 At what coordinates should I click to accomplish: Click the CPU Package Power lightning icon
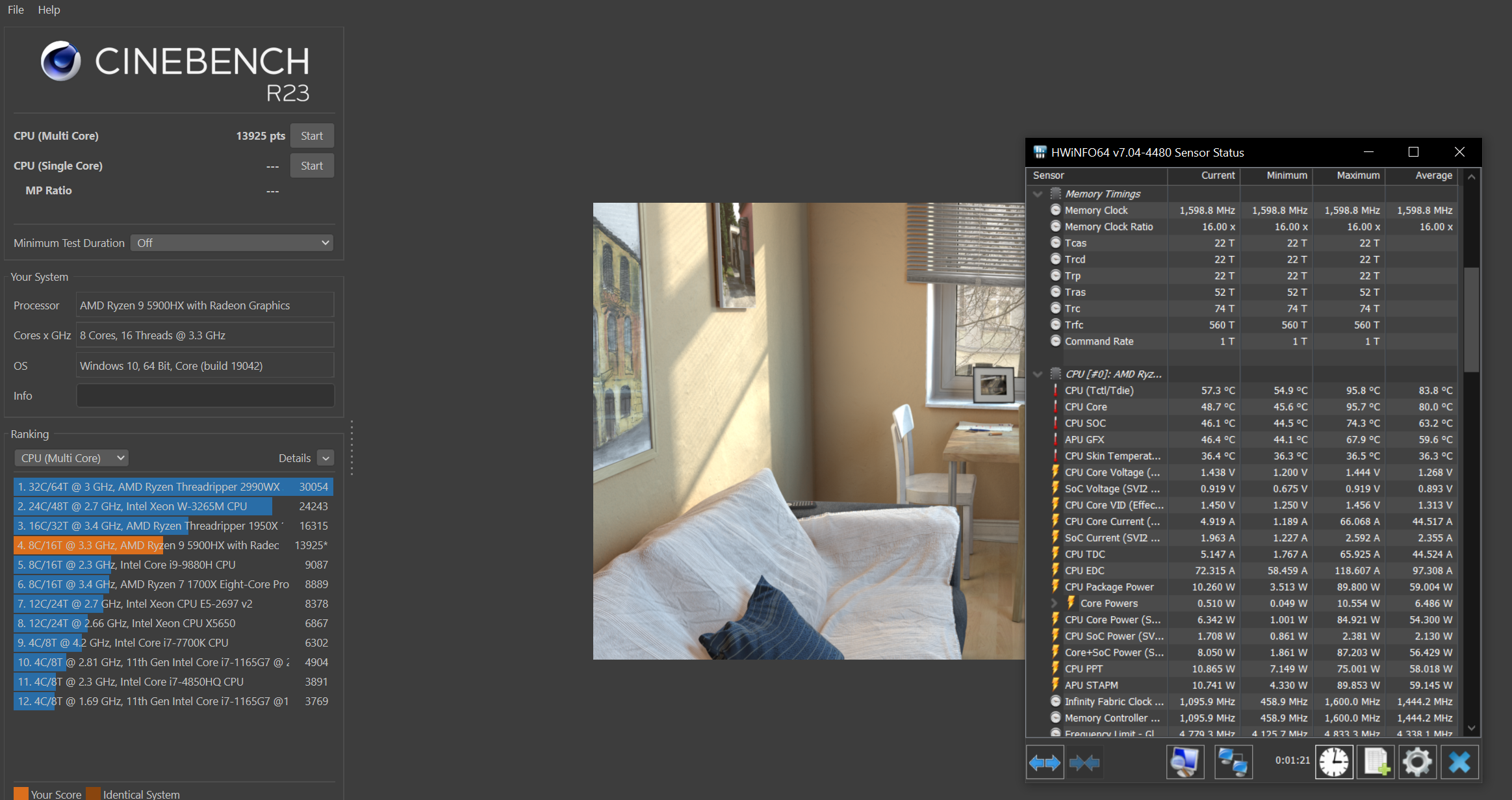[x=1056, y=586]
